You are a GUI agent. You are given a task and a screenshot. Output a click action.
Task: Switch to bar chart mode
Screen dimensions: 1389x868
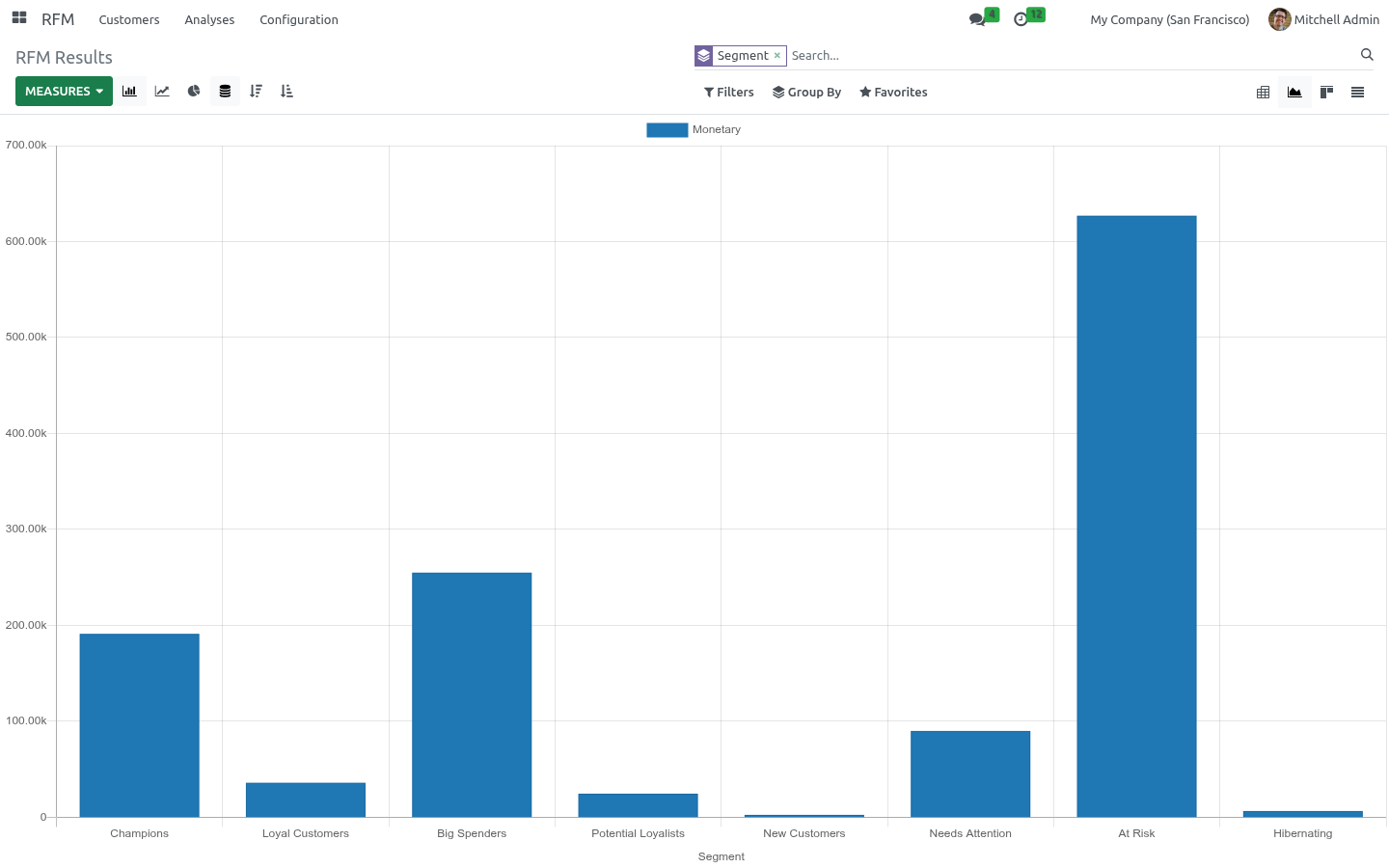click(x=130, y=92)
